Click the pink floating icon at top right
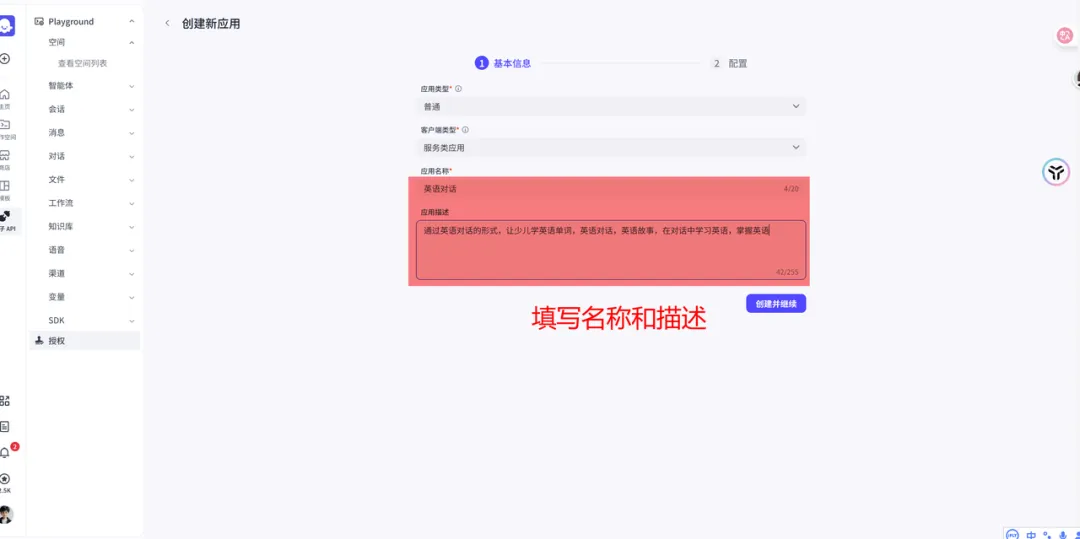The image size is (1080, 539). pyautogui.click(x=1066, y=35)
